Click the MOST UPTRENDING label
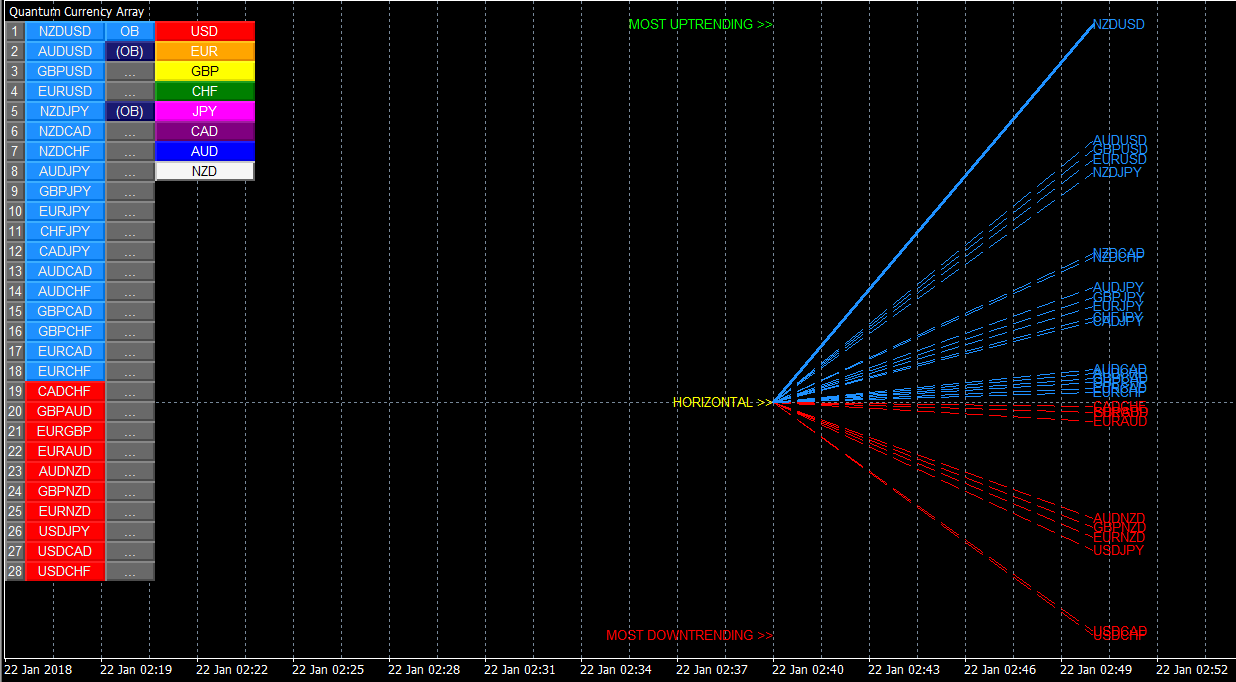The width and height of the screenshot is (1236, 682). pos(700,24)
